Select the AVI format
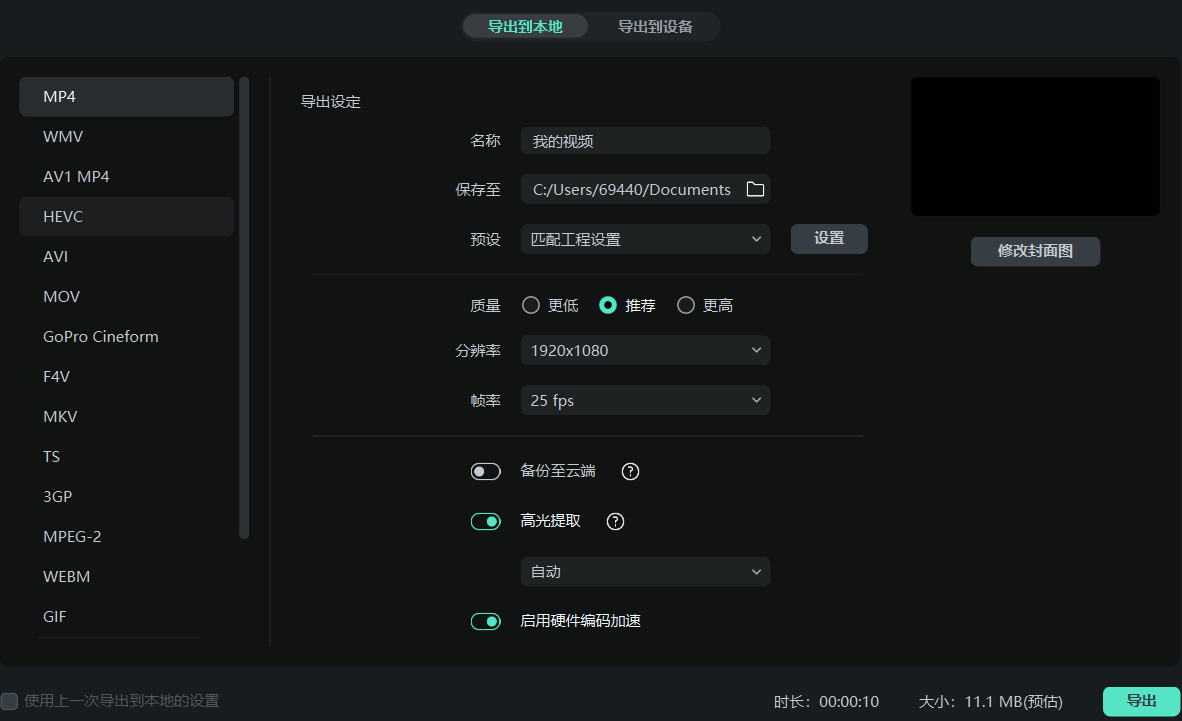This screenshot has height=721, width=1182. coord(127,256)
